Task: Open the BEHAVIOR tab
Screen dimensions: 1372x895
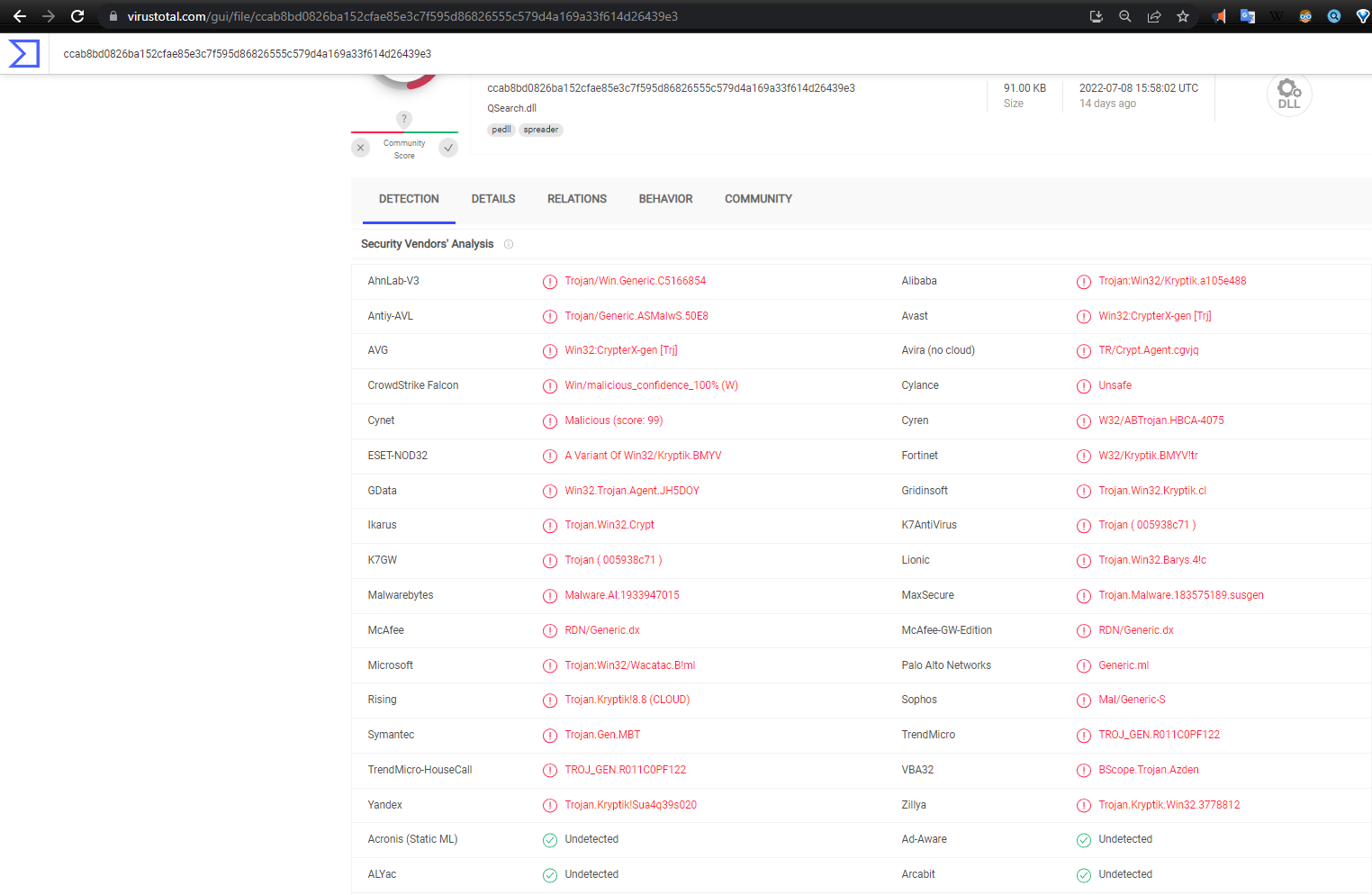Action: click(666, 199)
